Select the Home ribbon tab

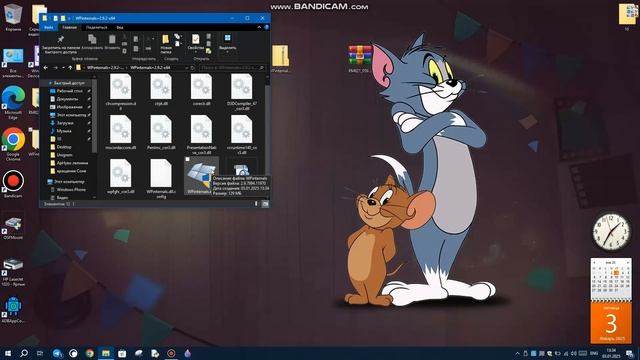click(69, 27)
